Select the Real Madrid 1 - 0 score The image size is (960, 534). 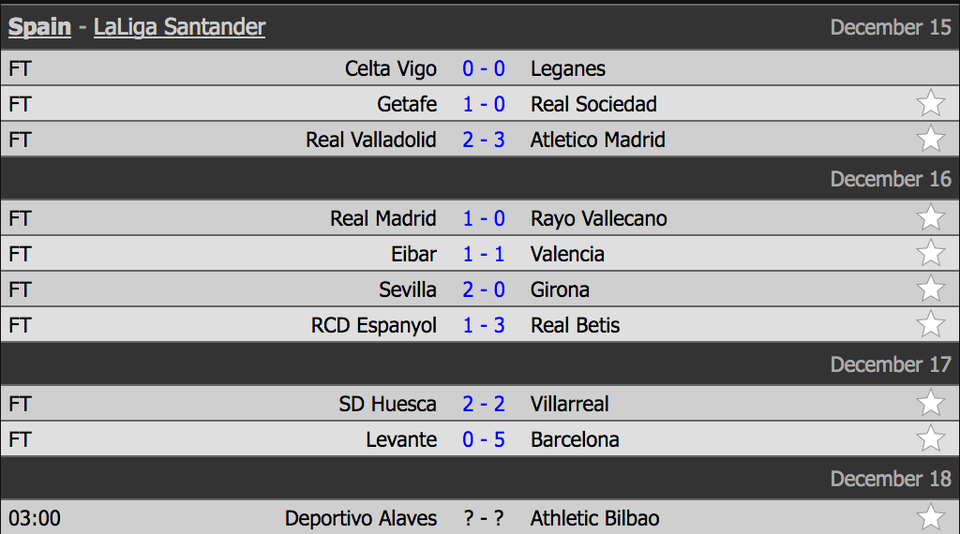(484, 219)
